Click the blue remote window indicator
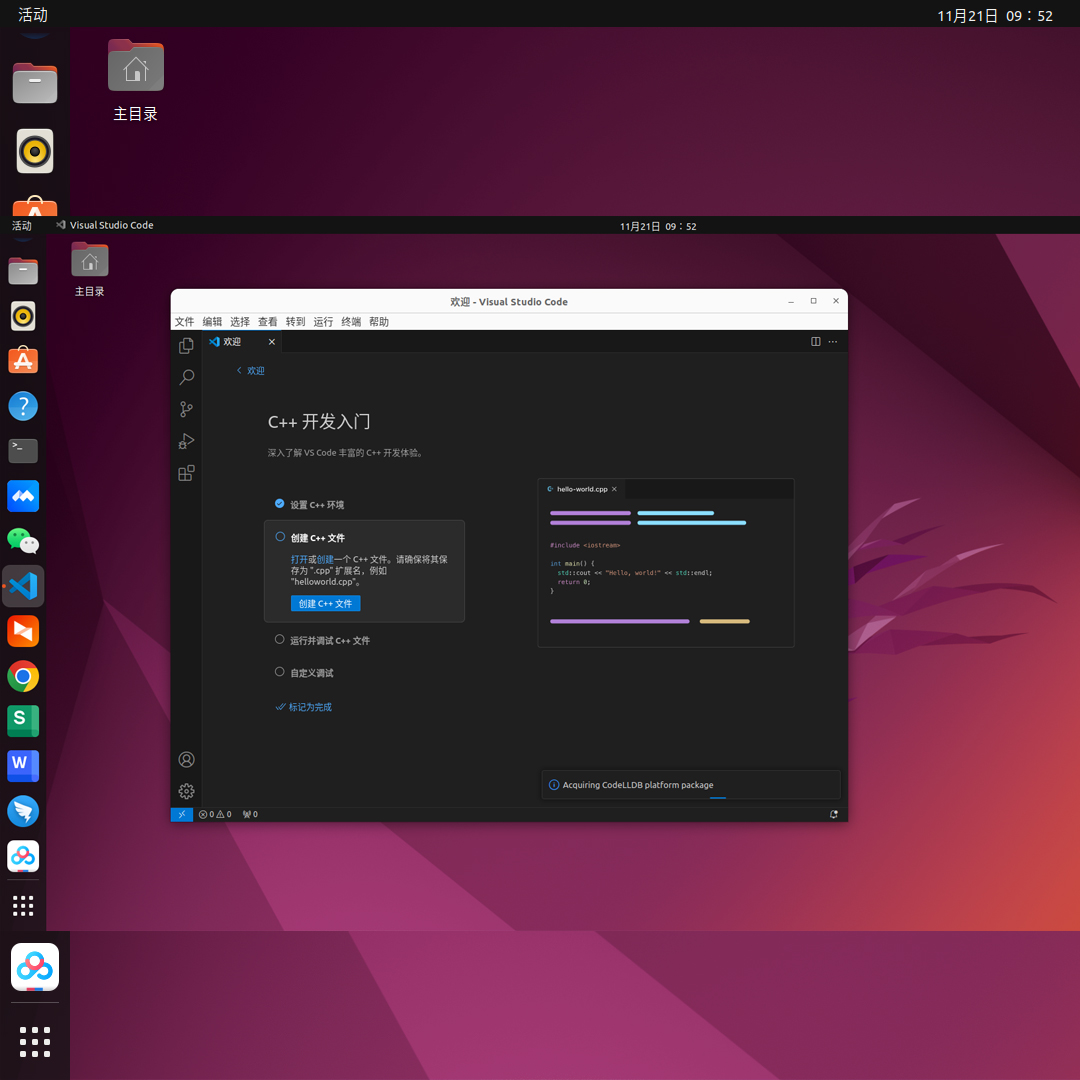Viewport: 1080px width, 1080px height. [182, 814]
